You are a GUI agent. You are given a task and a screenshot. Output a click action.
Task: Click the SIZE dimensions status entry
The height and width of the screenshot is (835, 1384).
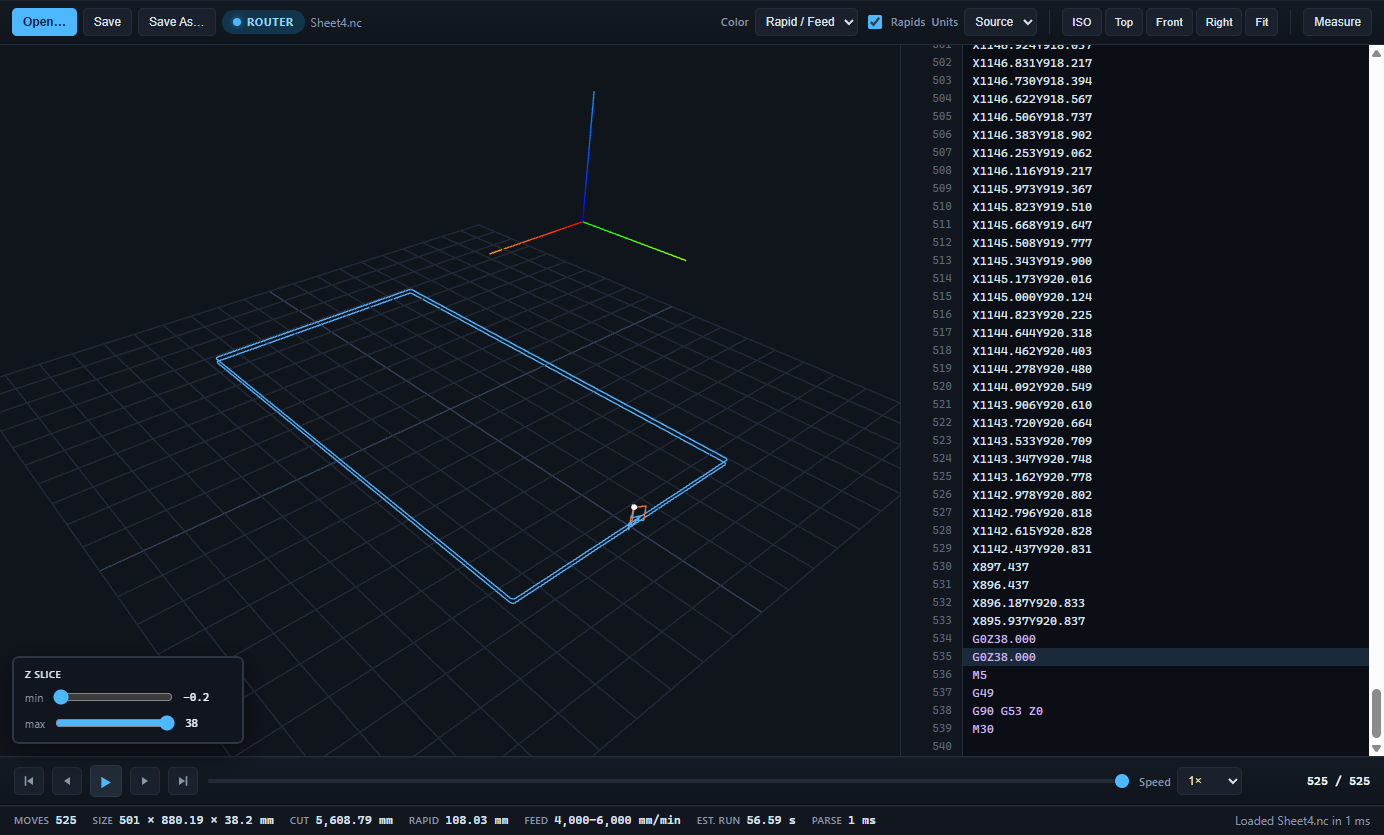click(183, 820)
